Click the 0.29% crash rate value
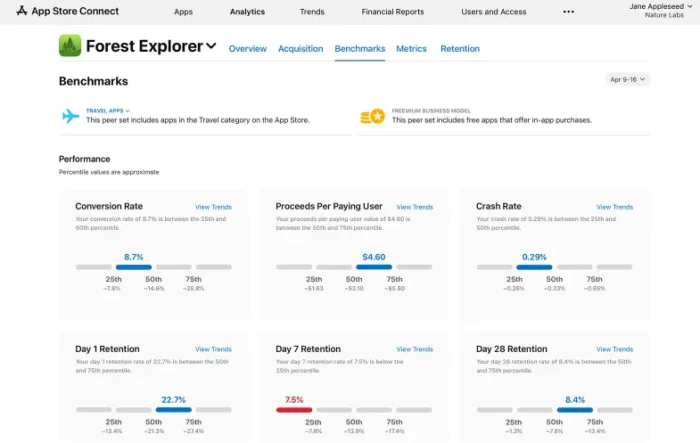Image resolution: width=700 pixels, height=443 pixels. (x=534, y=257)
